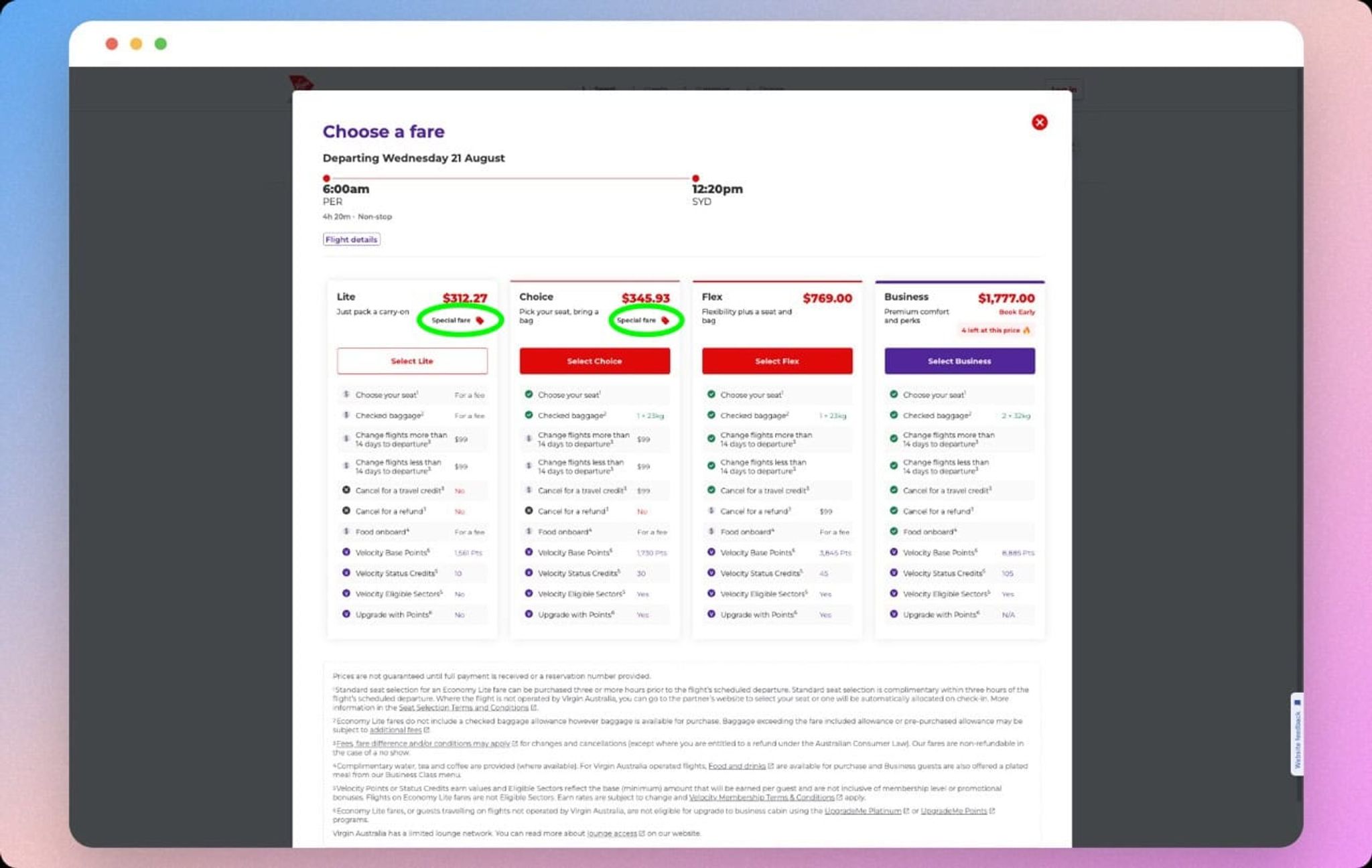1372x868 pixels.
Task: Click green check next to Choice 'Choose your seat'
Action: 529,394
